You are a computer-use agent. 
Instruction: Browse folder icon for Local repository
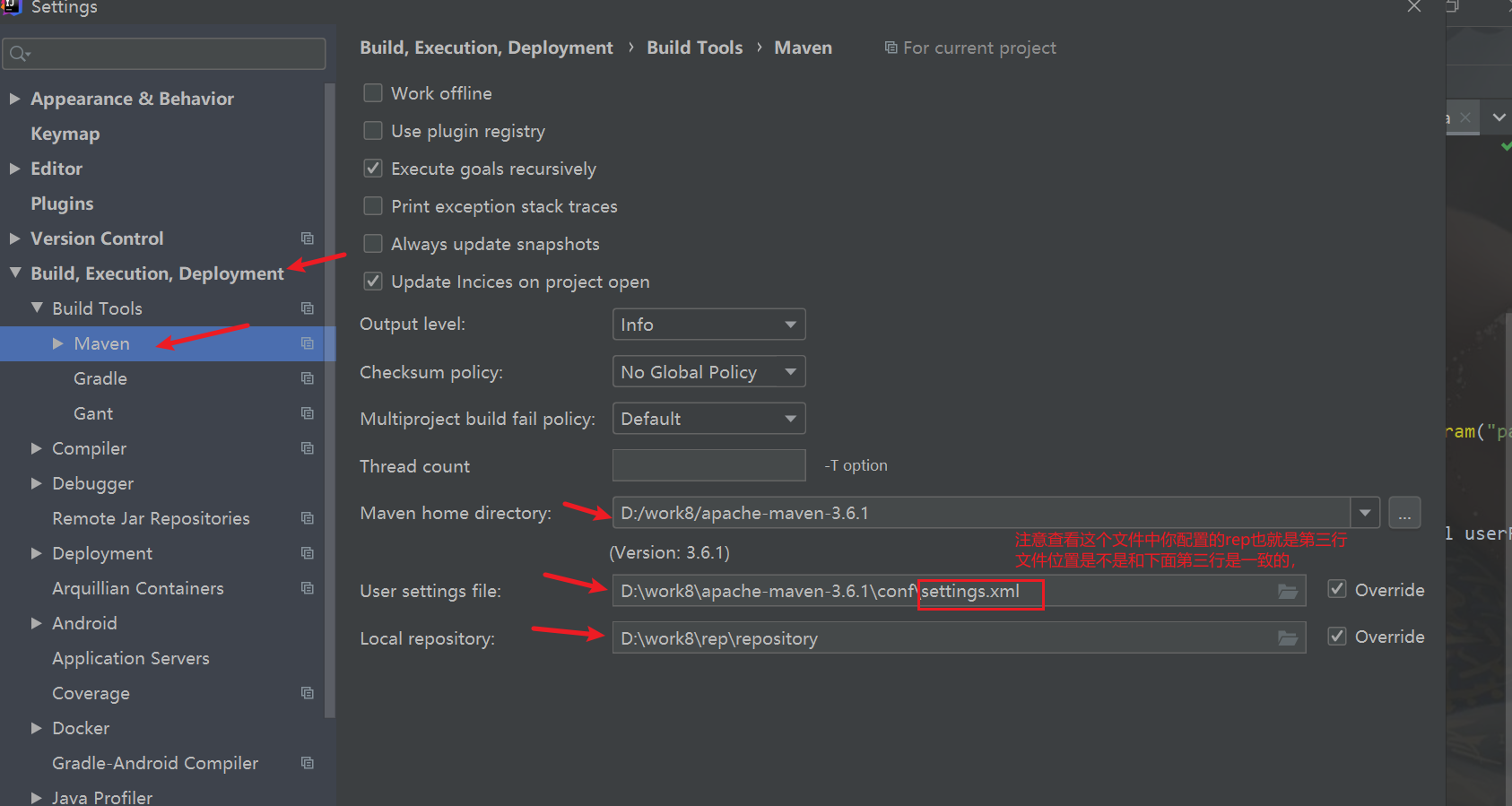(1288, 637)
